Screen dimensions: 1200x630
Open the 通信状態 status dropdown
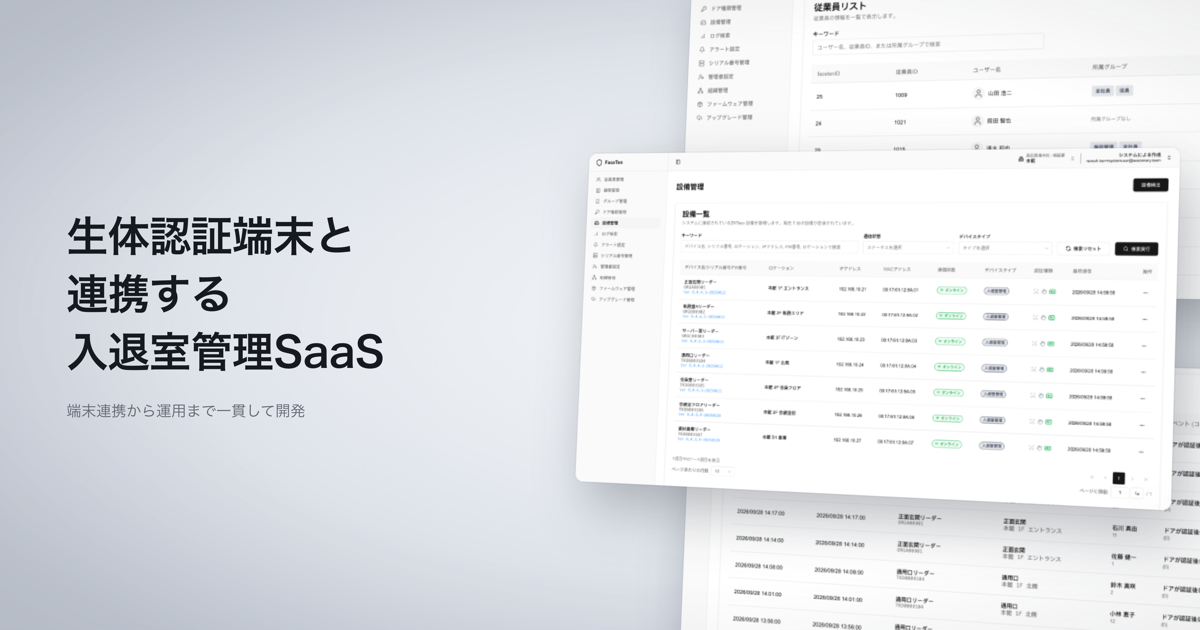click(x=908, y=246)
